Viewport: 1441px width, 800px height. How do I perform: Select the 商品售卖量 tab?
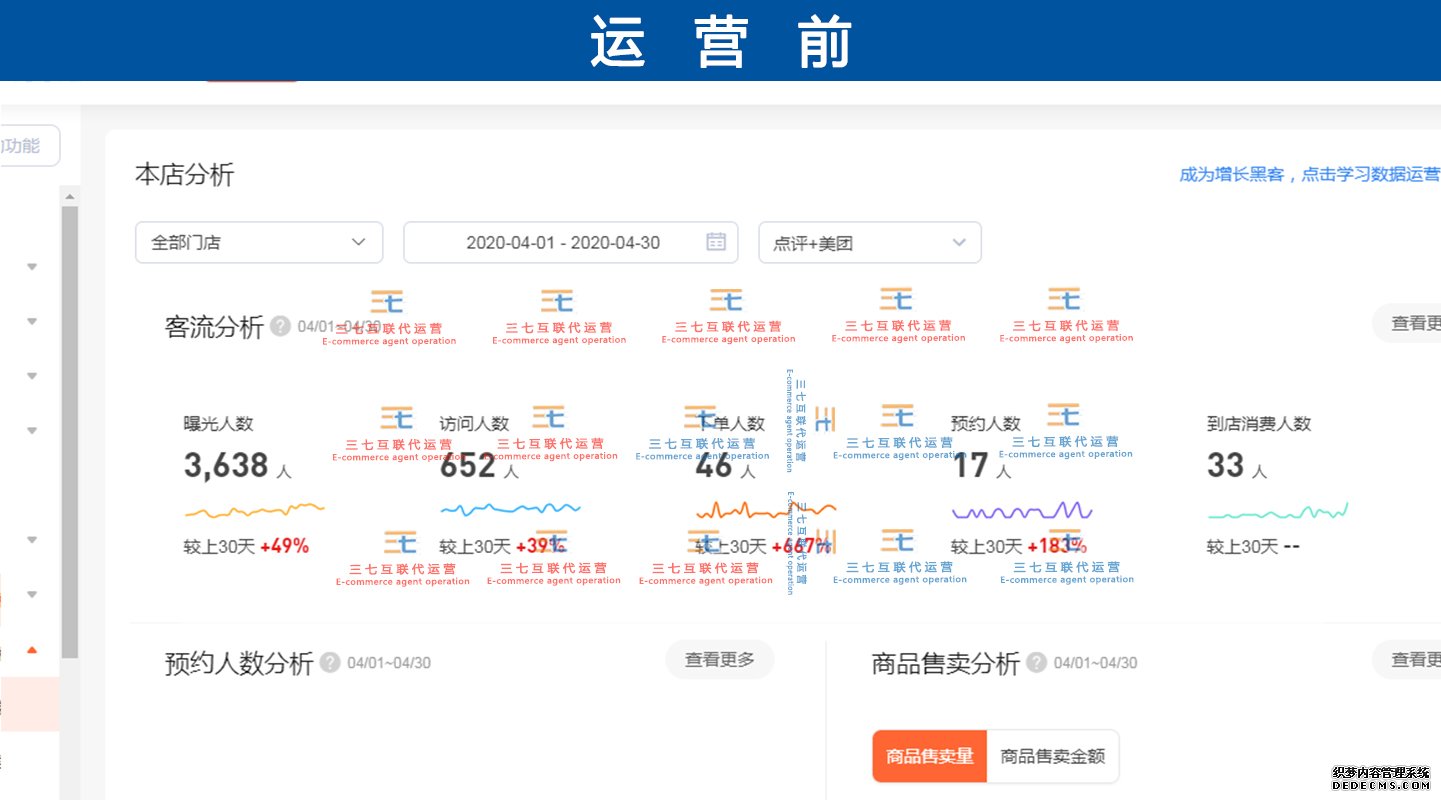tap(930, 756)
